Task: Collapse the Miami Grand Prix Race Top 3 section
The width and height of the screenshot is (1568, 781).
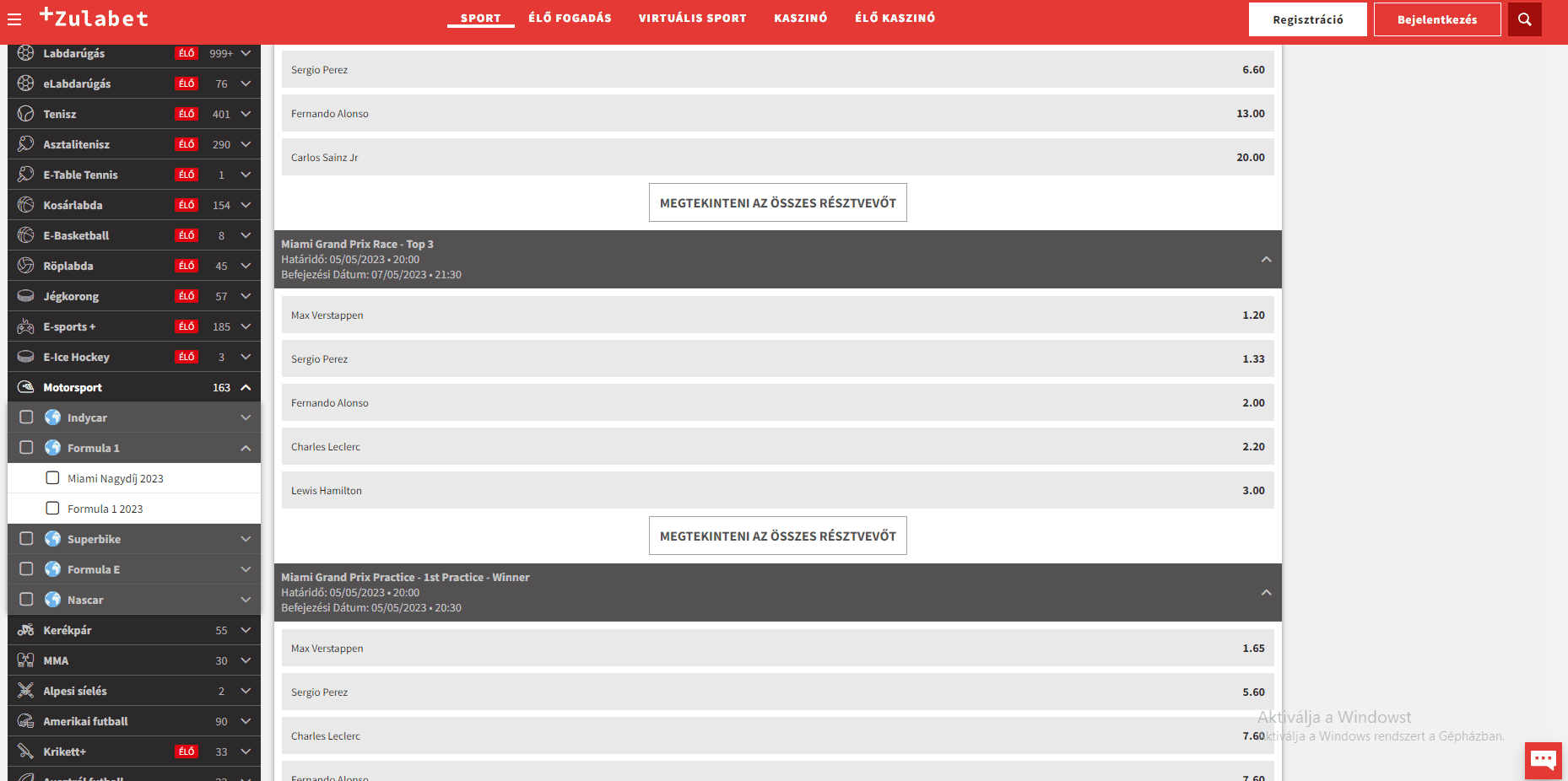Action: [1266, 260]
